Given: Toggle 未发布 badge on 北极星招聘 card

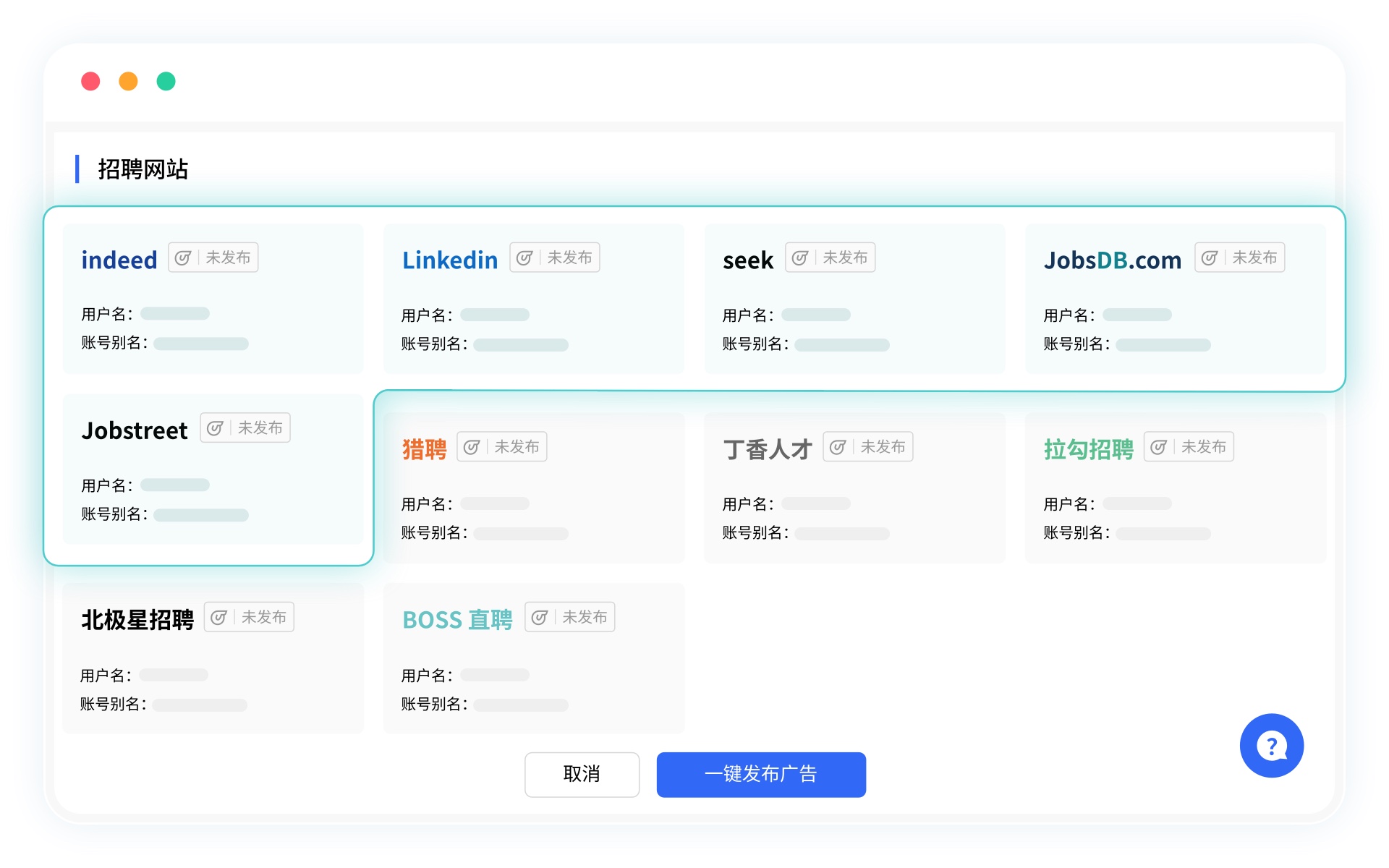Looking at the screenshot, I should (x=263, y=617).
